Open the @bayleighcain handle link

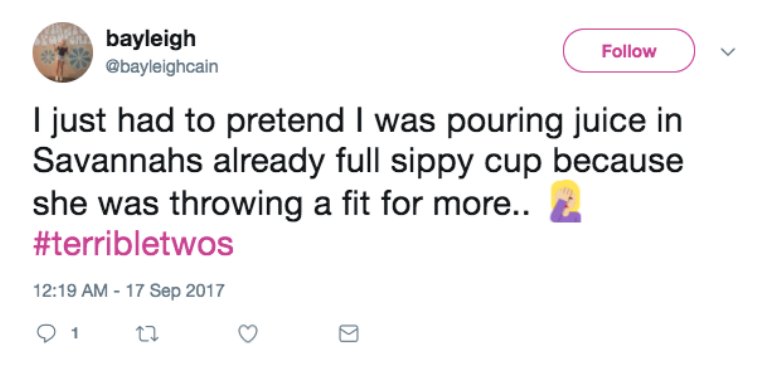[162, 66]
